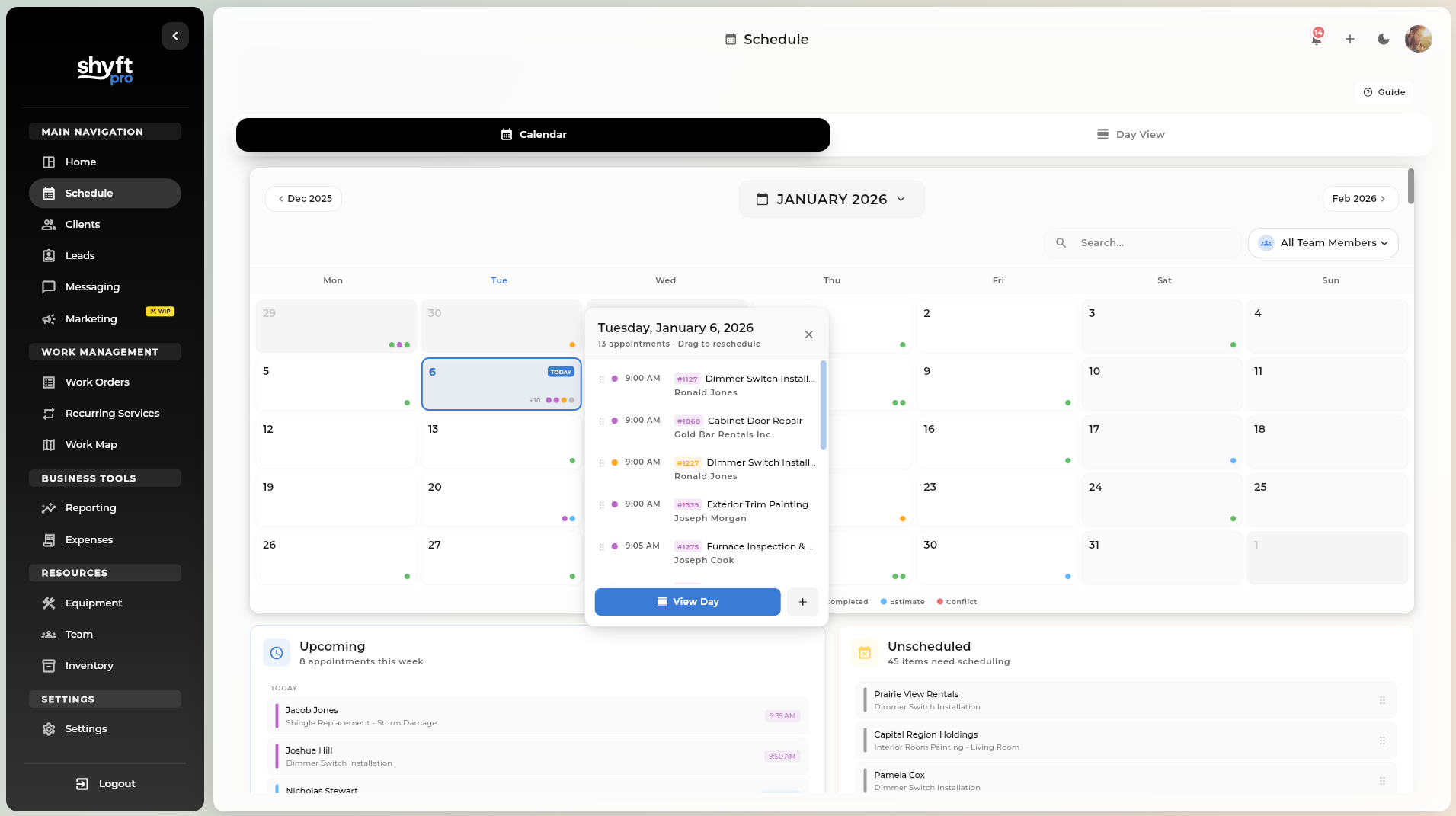Switch to the Day View tab
This screenshot has width=1456, height=816.
1131,134
